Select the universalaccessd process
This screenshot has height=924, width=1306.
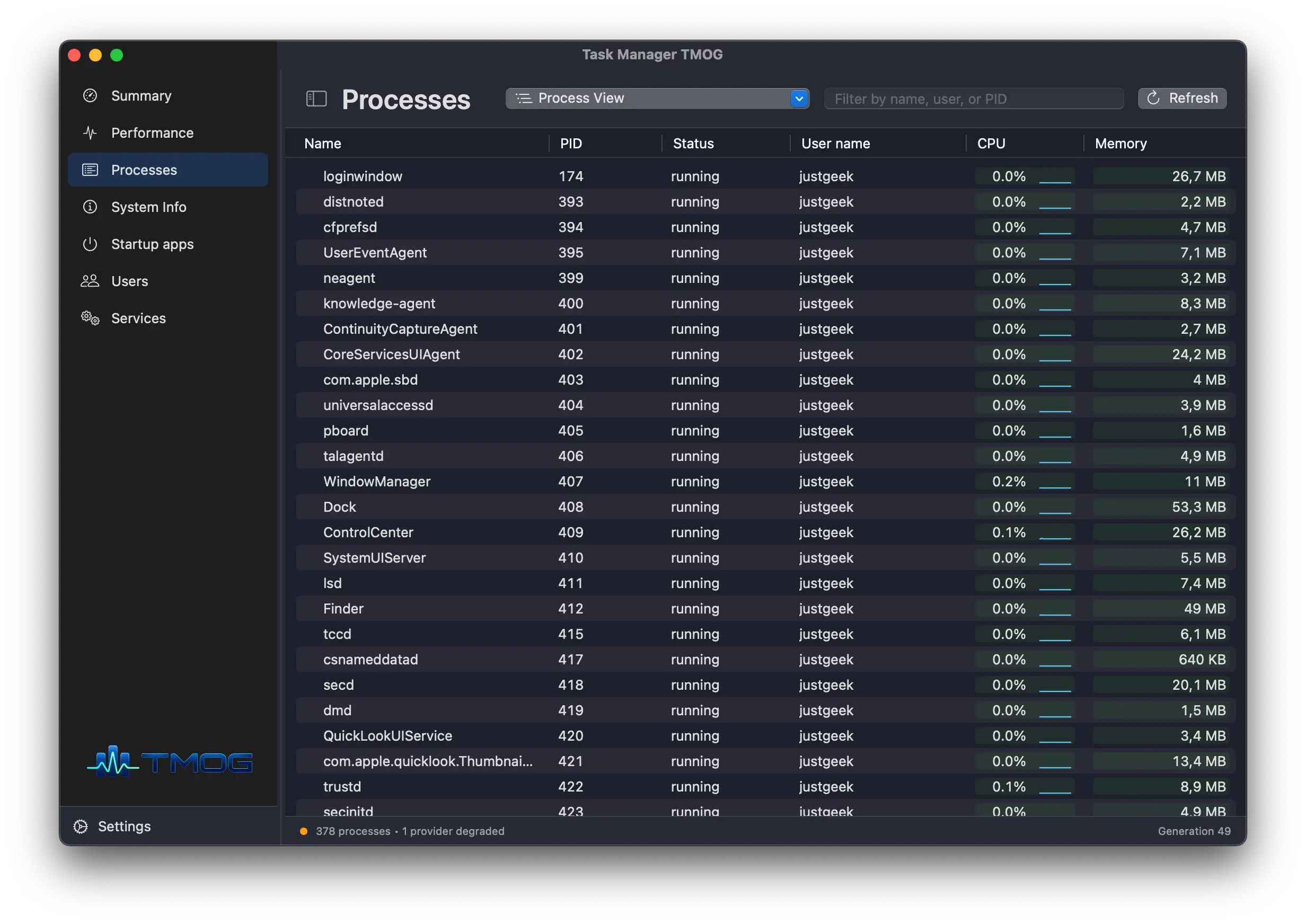[x=765, y=405]
